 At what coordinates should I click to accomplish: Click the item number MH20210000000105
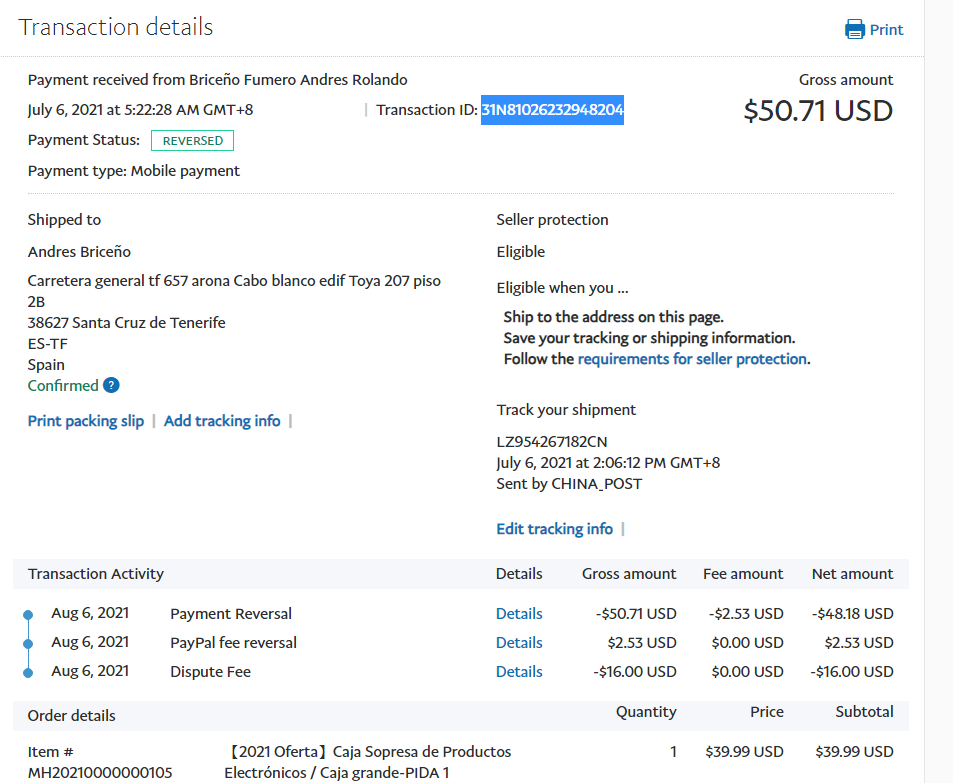tap(100, 772)
